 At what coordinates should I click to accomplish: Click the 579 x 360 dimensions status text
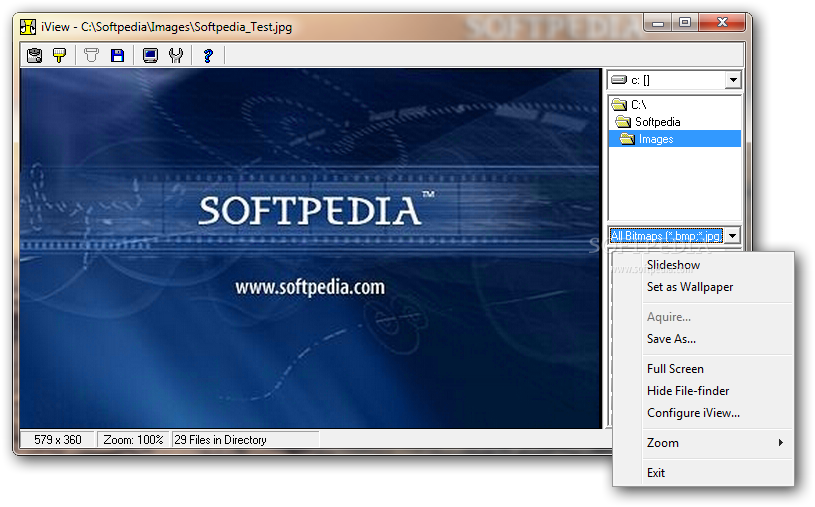(x=58, y=440)
